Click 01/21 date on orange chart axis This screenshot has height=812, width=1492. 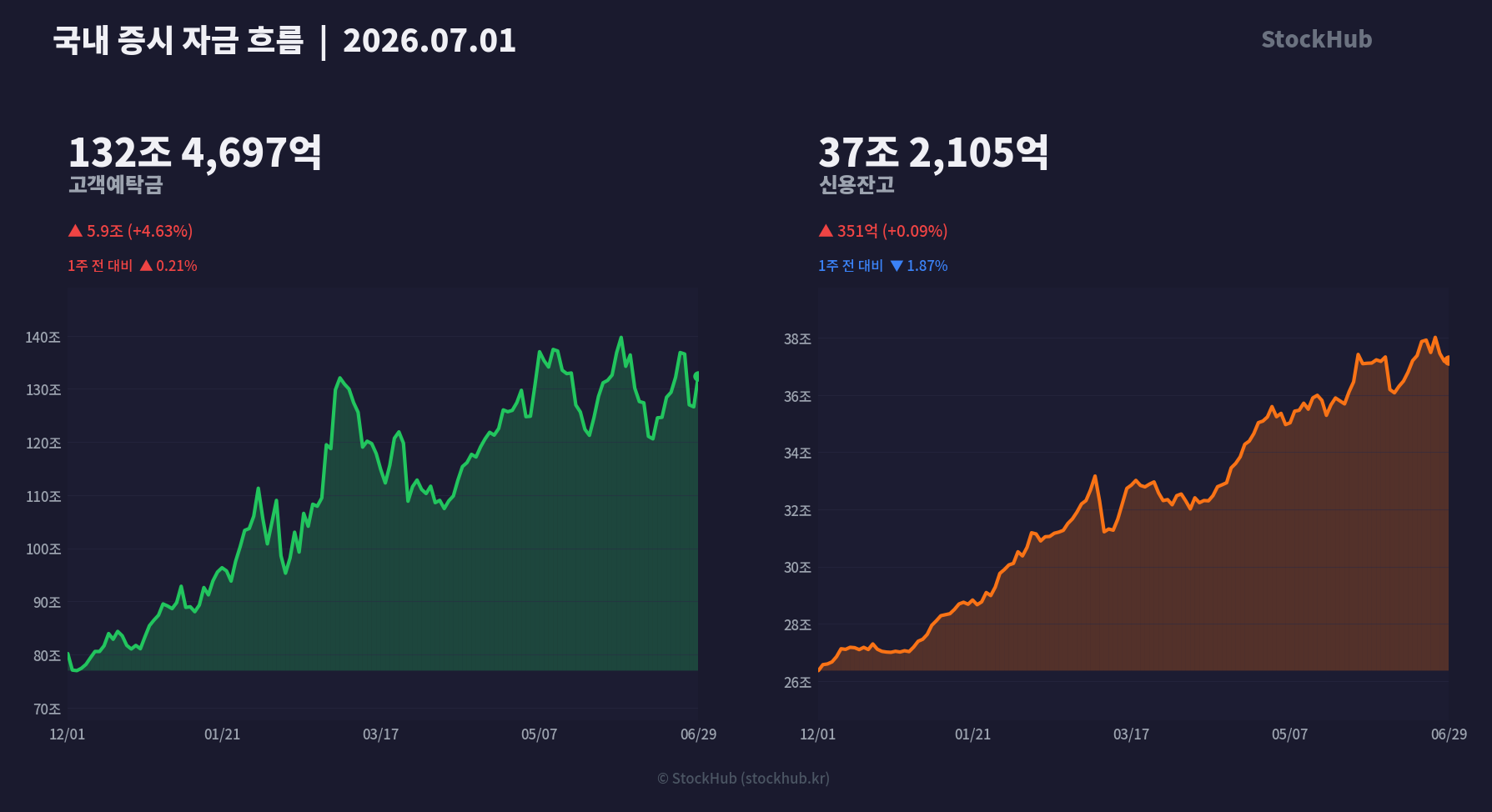[x=973, y=734]
